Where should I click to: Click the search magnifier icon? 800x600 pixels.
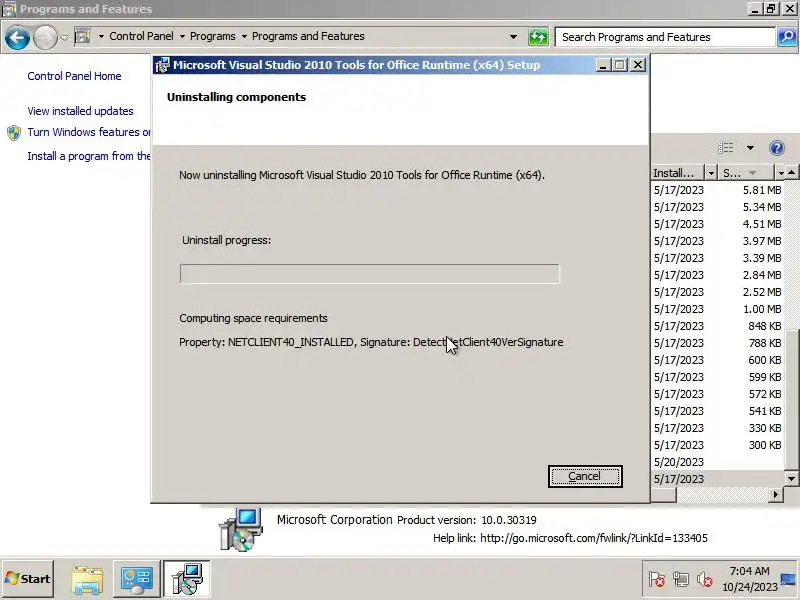pos(787,37)
